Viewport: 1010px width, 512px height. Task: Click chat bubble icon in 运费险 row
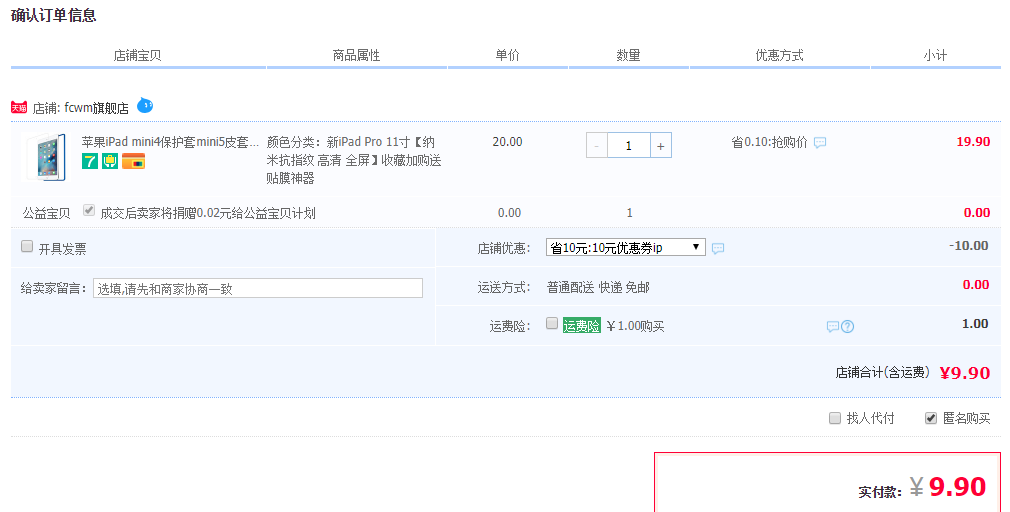point(832,326)
